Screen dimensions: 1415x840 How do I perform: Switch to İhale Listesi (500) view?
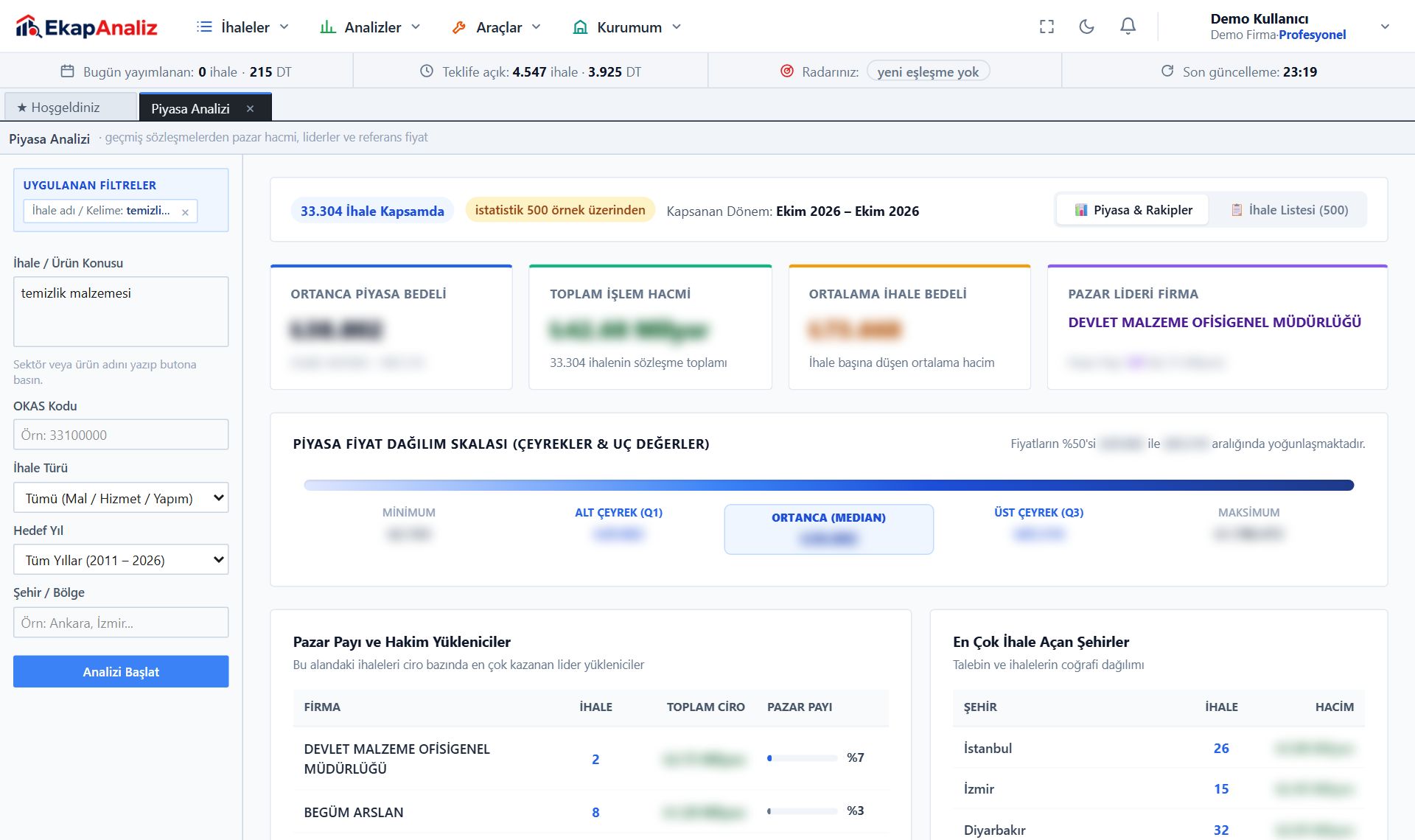click(x=1290, y=210)
